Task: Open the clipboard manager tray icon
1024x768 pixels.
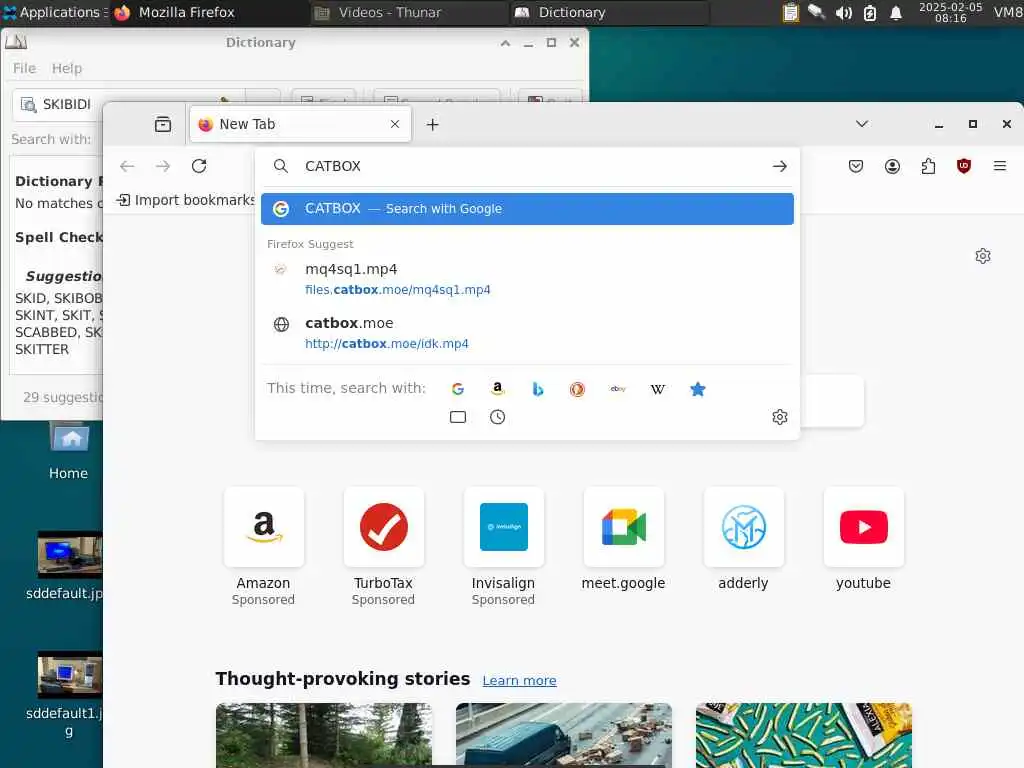Action: click(x=790, y=12)
